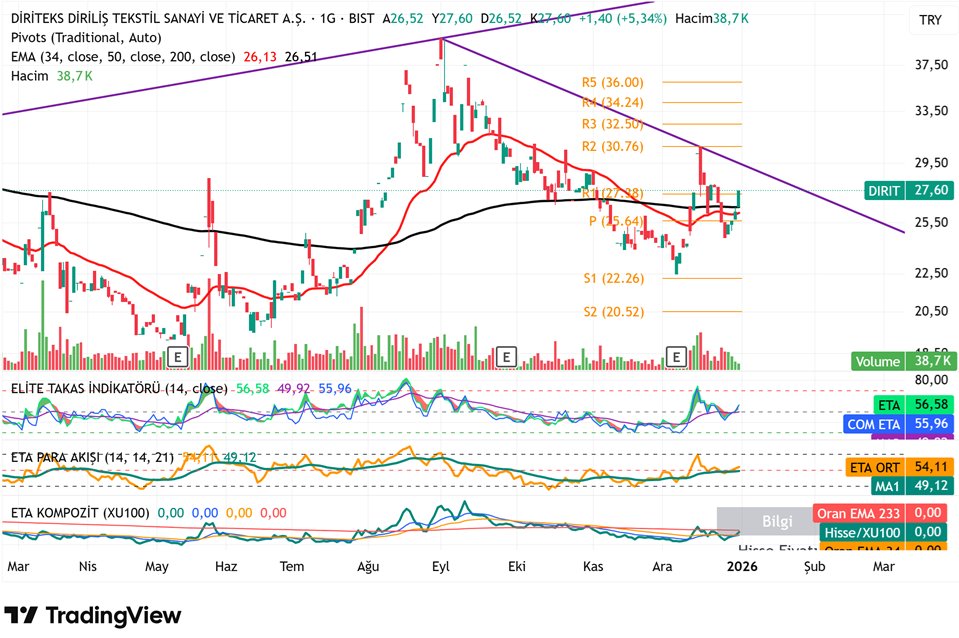959x638 pixels.
Task: Select pivot level S2 (20.52)
Action: pos(613,312)
